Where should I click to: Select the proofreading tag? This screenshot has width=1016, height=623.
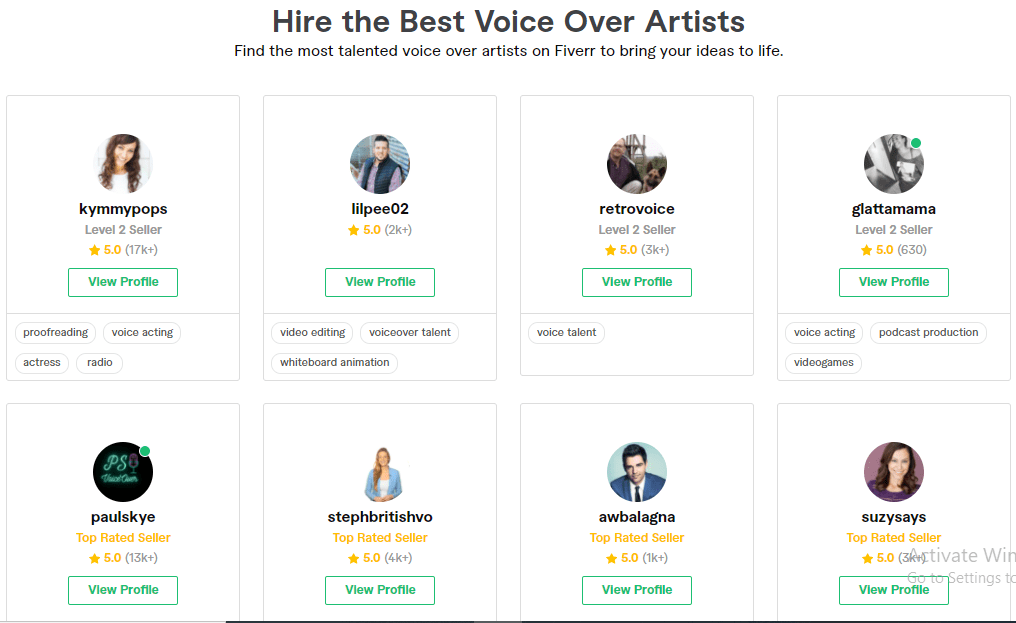click(x=56, y=333)
